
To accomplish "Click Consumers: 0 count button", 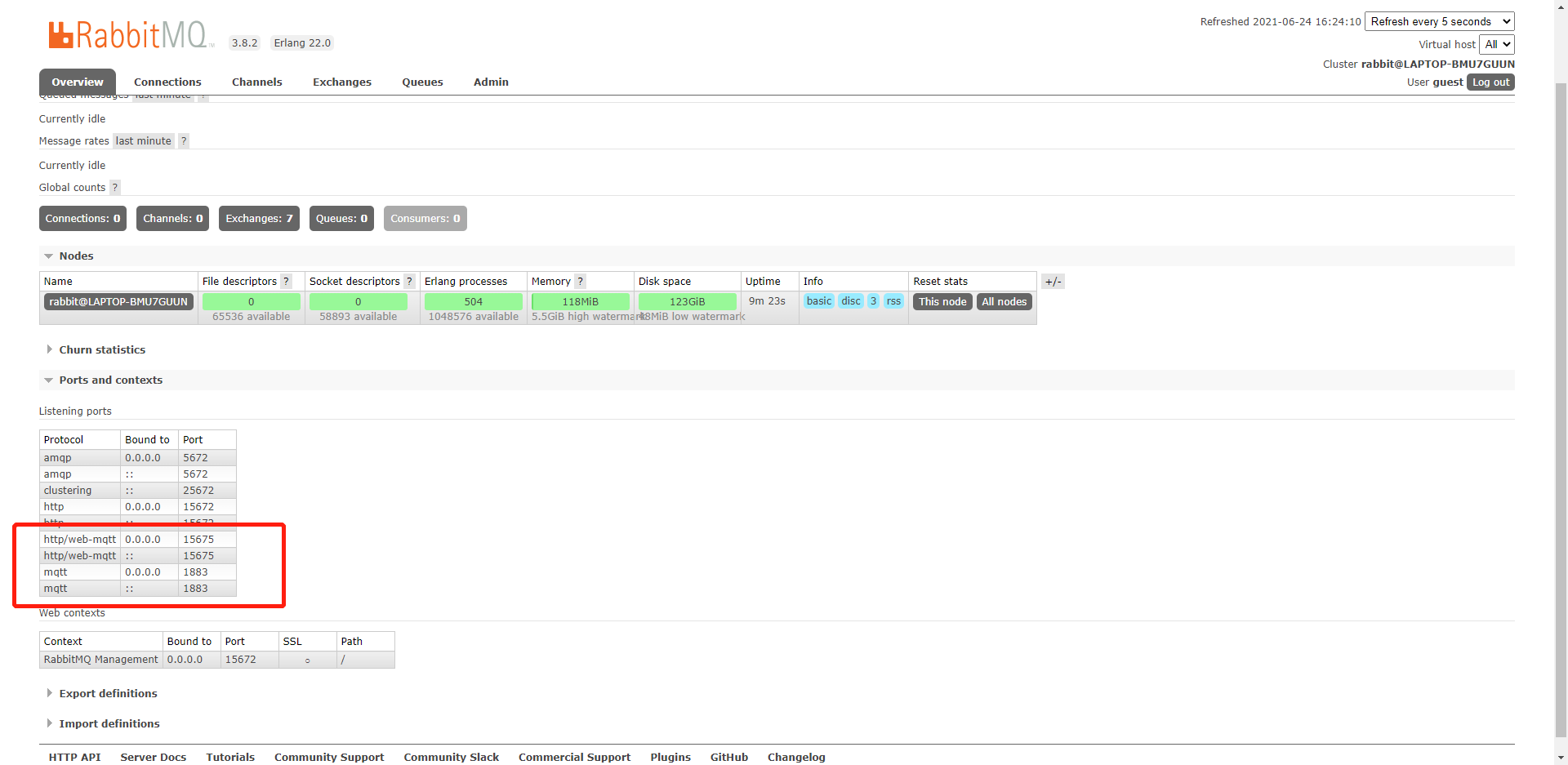I will pos(425,219).
